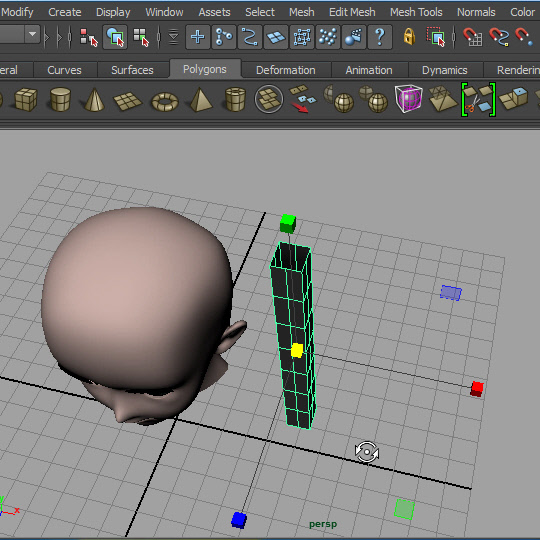Click the shelf icon with red arrow

(x=303, y=99)
